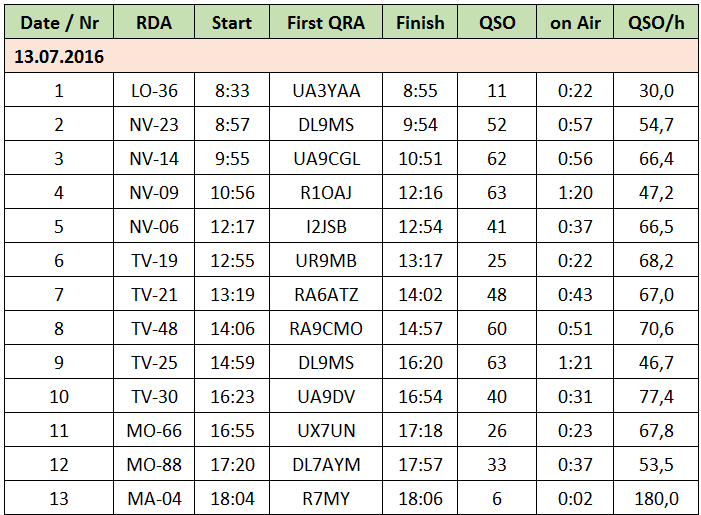
Task: Click the DL7AYM callsign cell
Action: click(x=326, y=464)
